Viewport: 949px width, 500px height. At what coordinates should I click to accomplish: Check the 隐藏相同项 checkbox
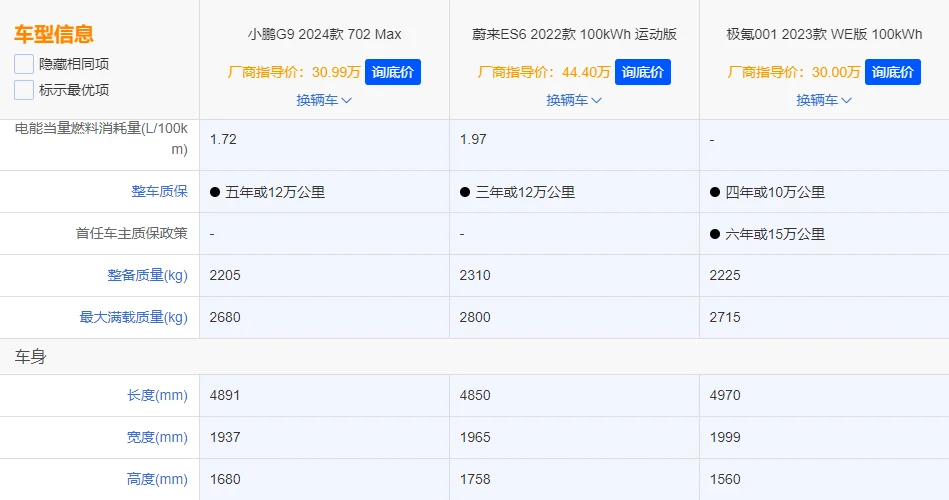click(x=24, y=64)
